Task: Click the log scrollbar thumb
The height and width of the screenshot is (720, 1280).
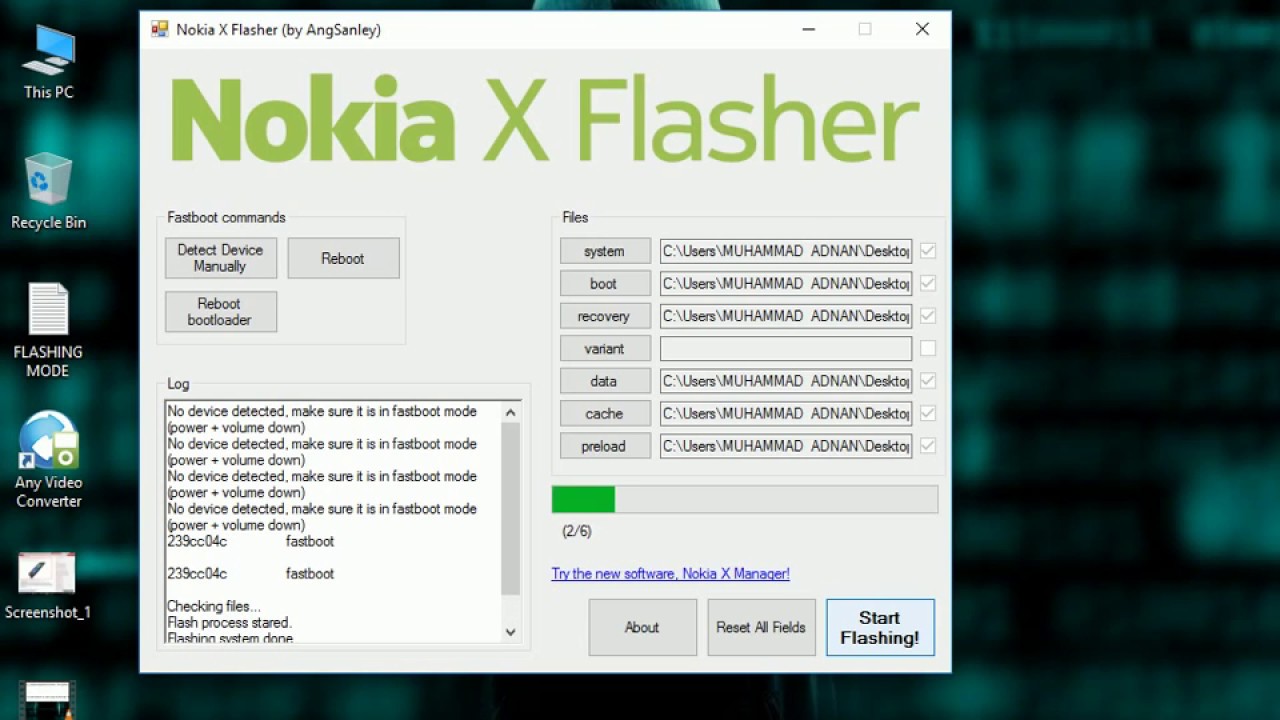Action: click(x=511, y=508)
